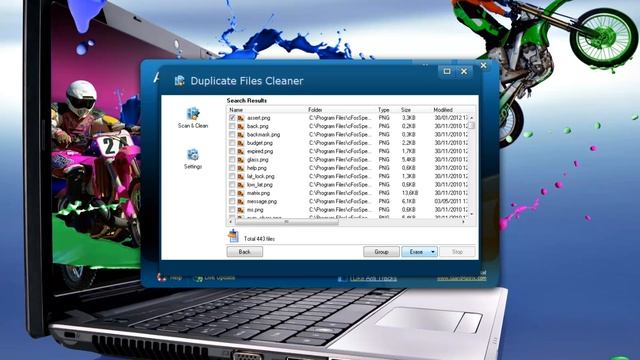Uncheck the asset.png checkbox
The width and height of the screenshot is (640, 360).
(x=232, y=118)
